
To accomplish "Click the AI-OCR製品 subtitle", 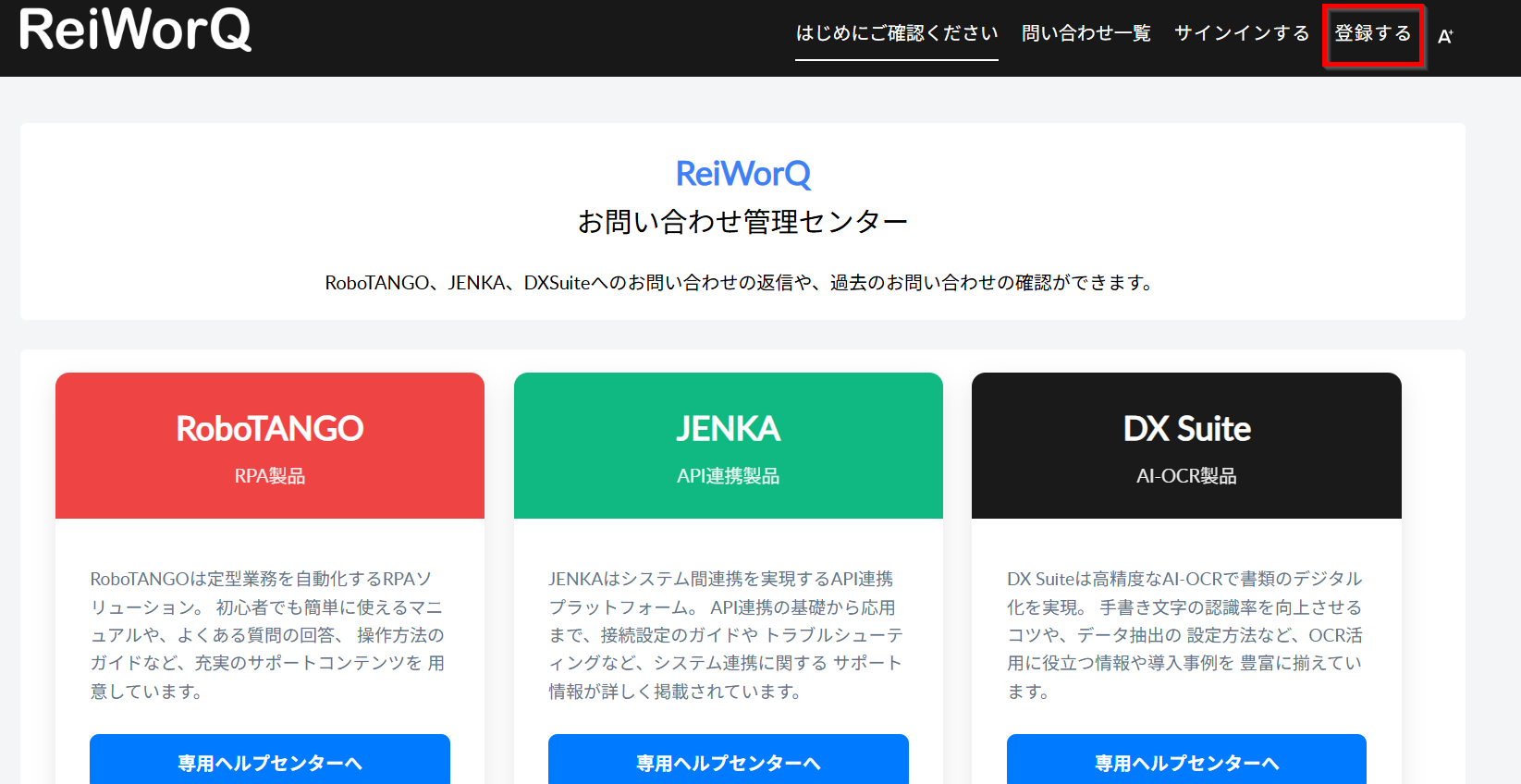I will [x=1186, y=476].
